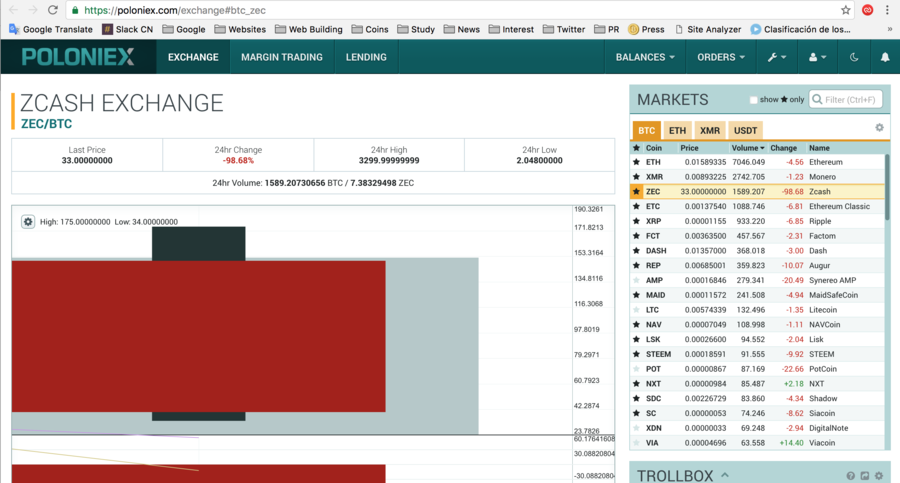Sort markets by Change column

(x=783, y=148)
